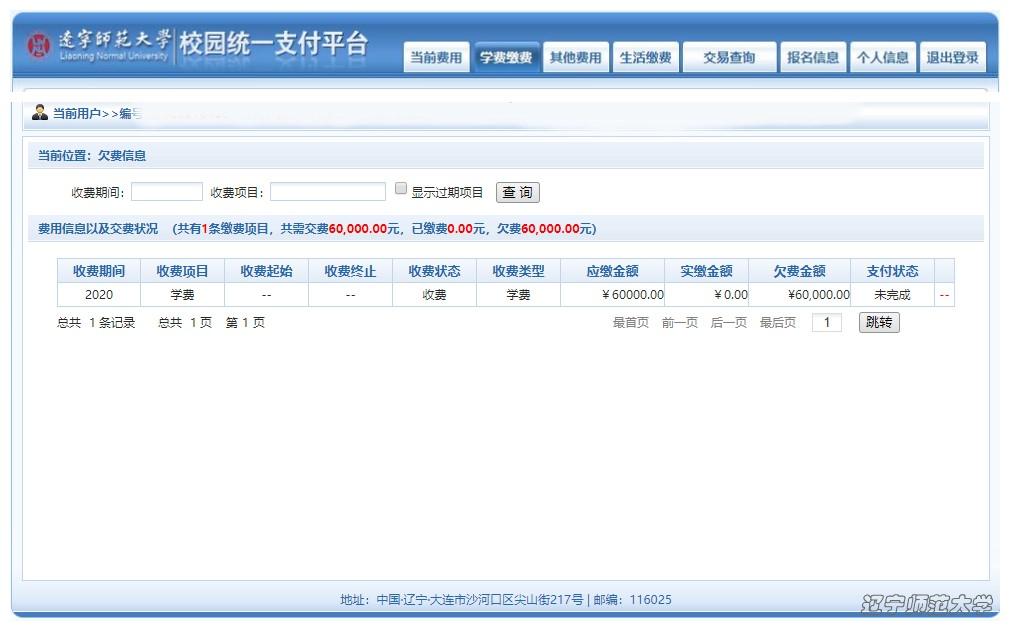The width and height of the screenshot is (1010, 631).
Task: Open the 当前费用 tab
Action: coord(435,58)
